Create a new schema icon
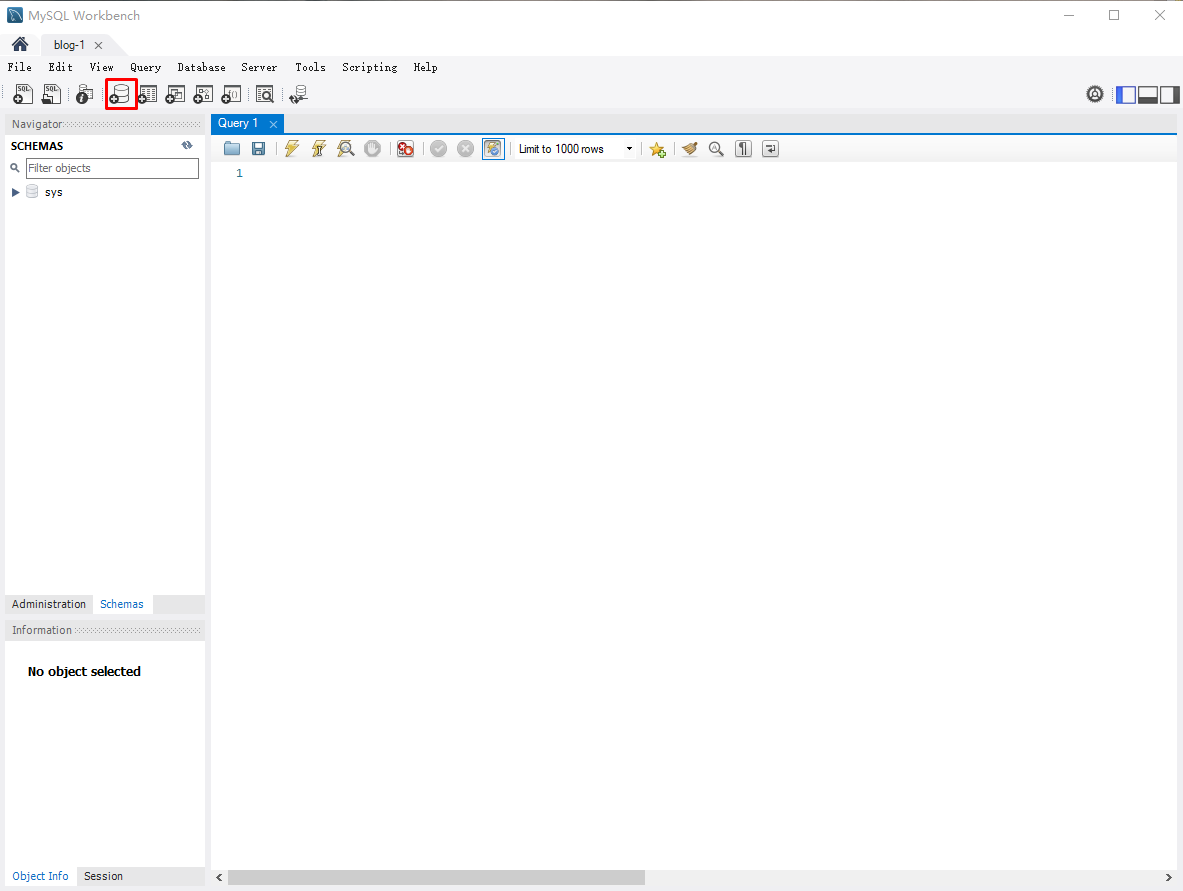Viewport: 1183px width, 891px height. coord(120,94)
